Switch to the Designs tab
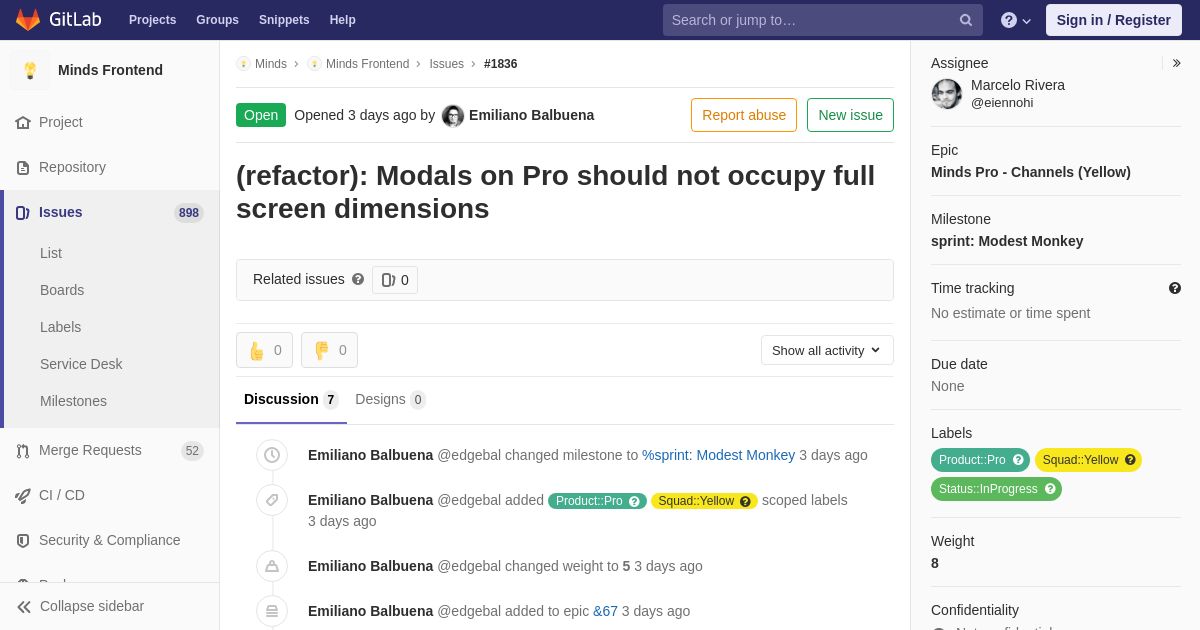Viewport: 1200px width, 630px height. (x=390, y=399)
